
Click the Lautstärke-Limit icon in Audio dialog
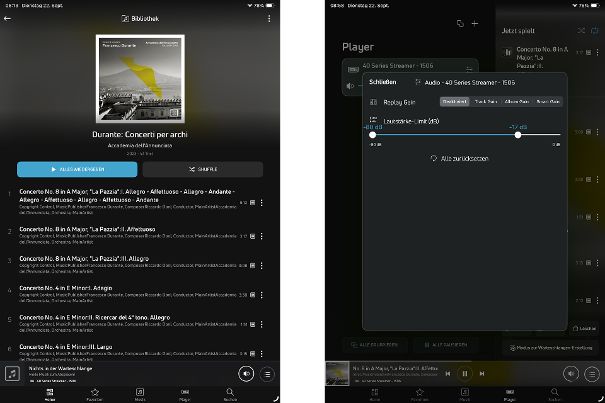pos(373,120)
